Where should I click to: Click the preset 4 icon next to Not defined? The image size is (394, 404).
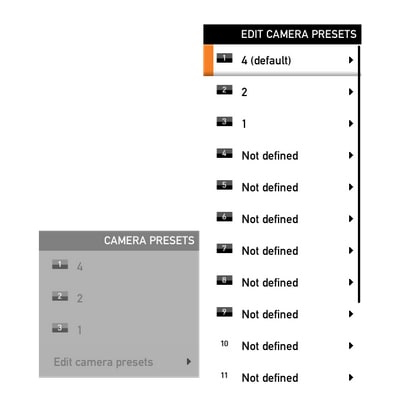tap(224, 153)
